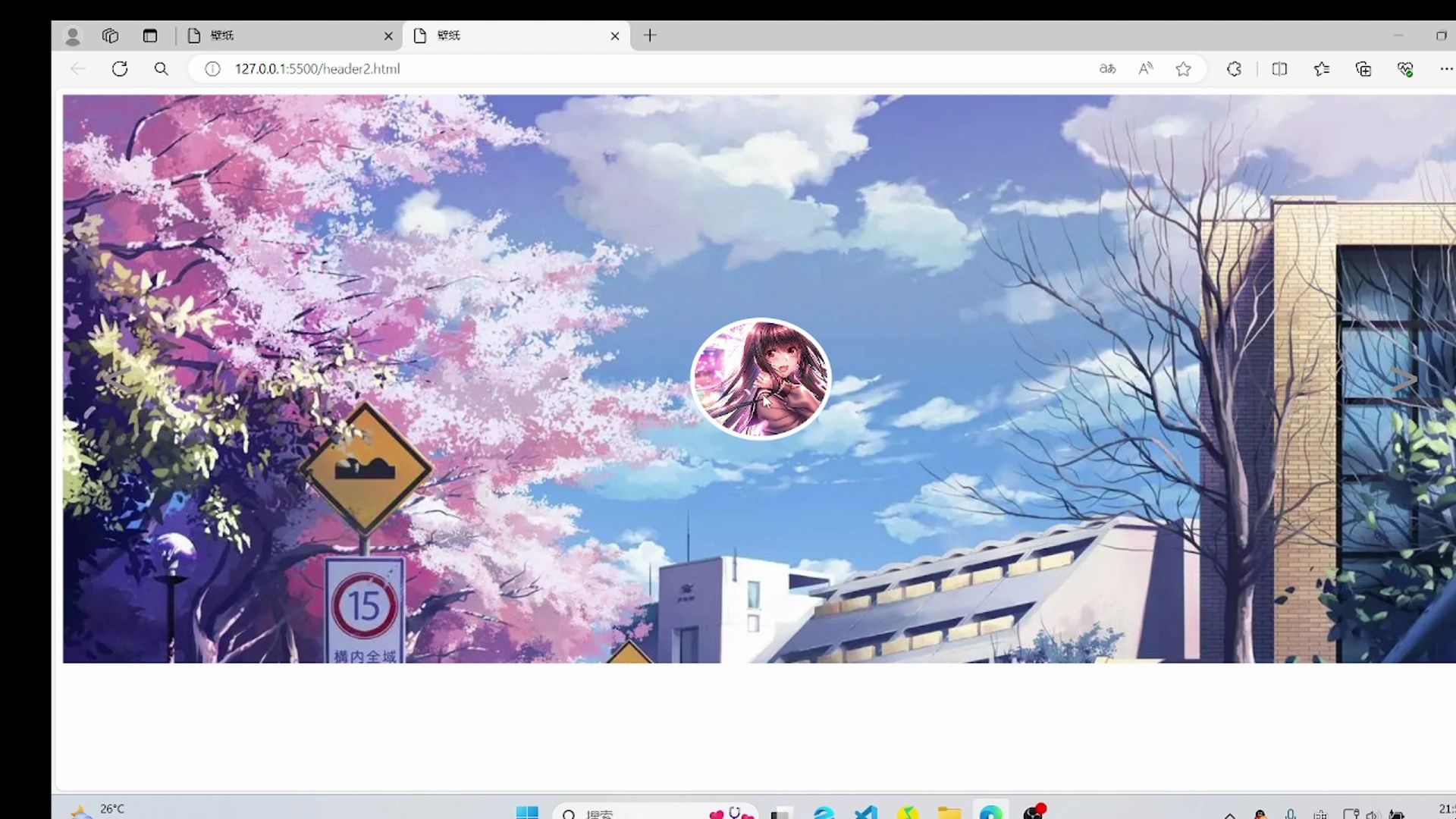Image resolution: width=1456 pixels, height=819 pixels.
Task: Restore down the browser window
Action: coord(1442,36)
